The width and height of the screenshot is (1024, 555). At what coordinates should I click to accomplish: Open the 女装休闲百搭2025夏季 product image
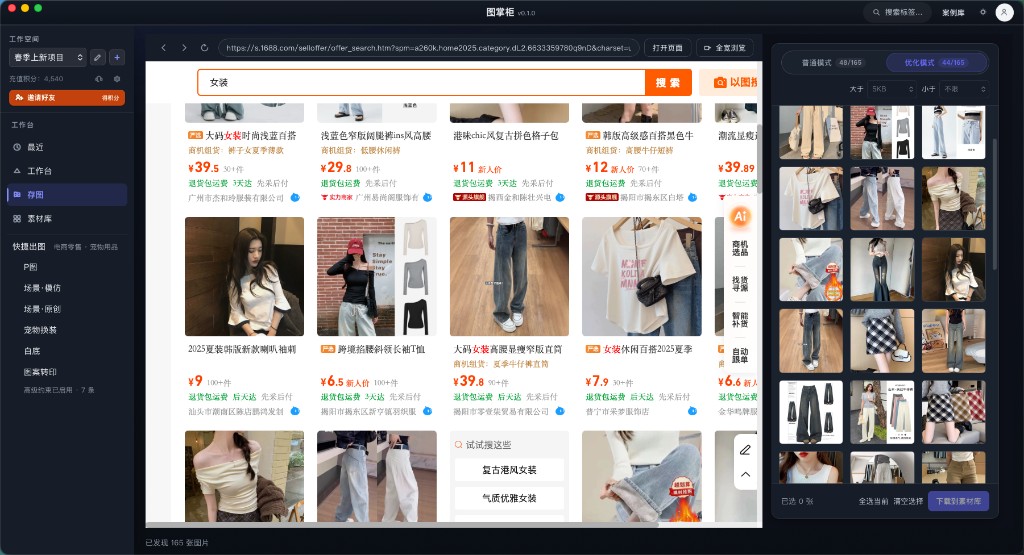point(642,276)
